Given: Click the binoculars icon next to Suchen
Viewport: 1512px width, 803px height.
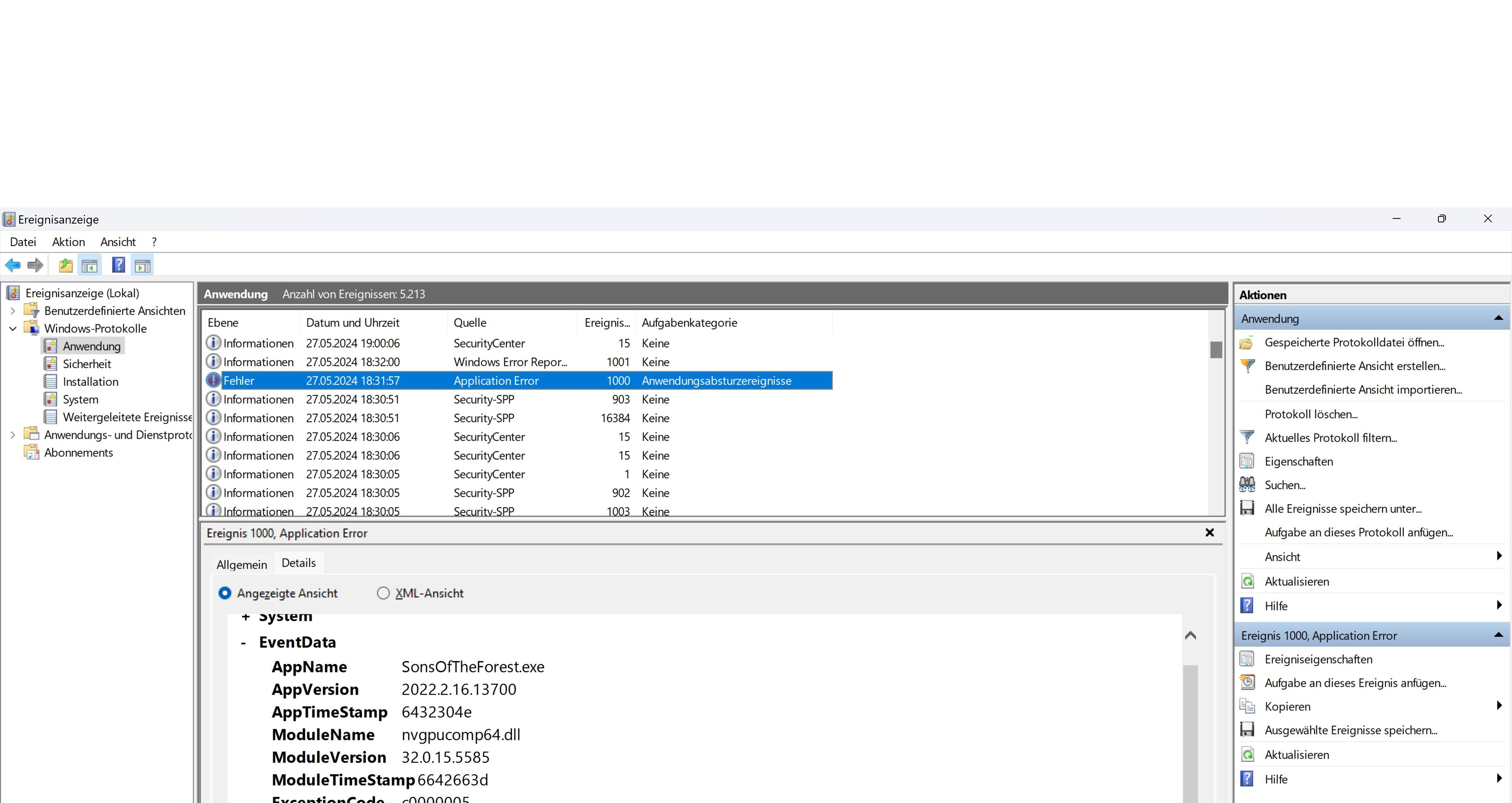Looking at the screenshot, I should (1247, 485).
